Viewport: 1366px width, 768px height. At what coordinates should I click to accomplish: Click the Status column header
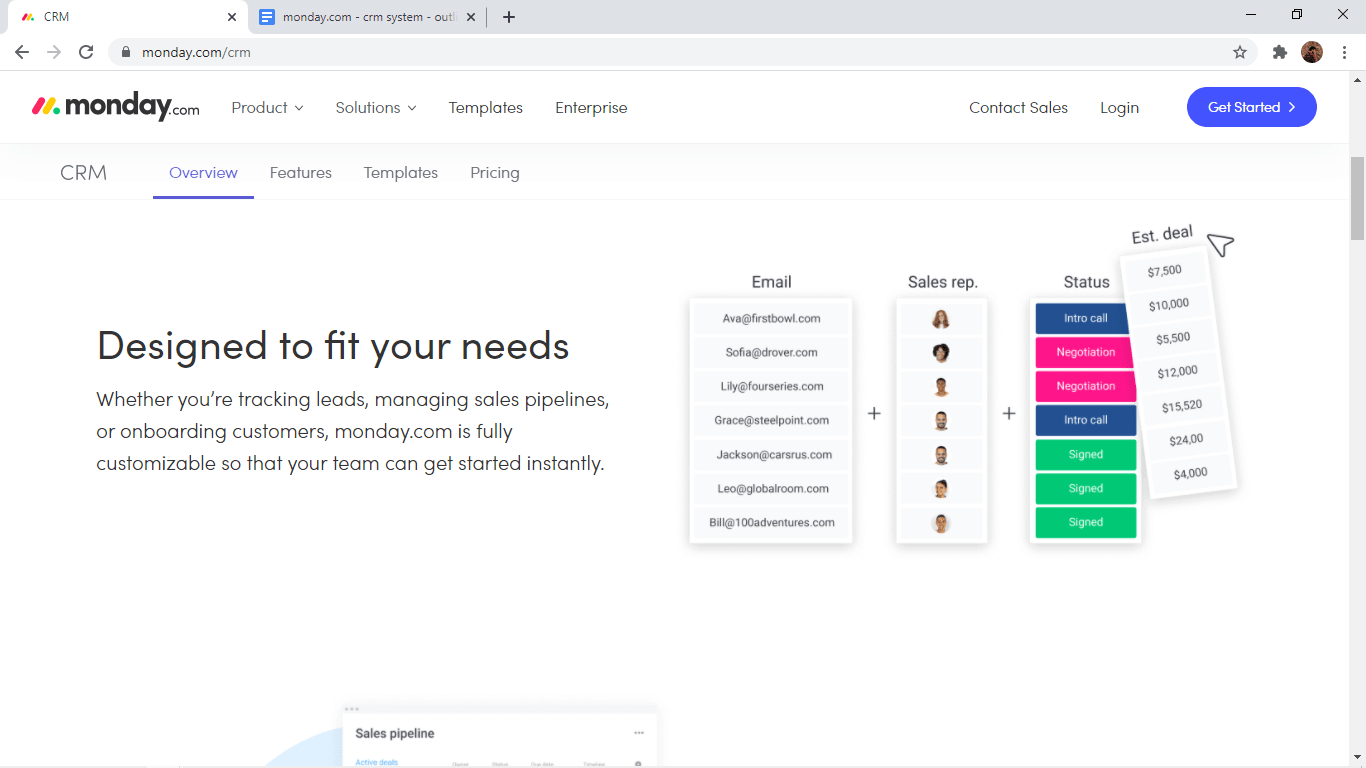[x=1086, y=282]
